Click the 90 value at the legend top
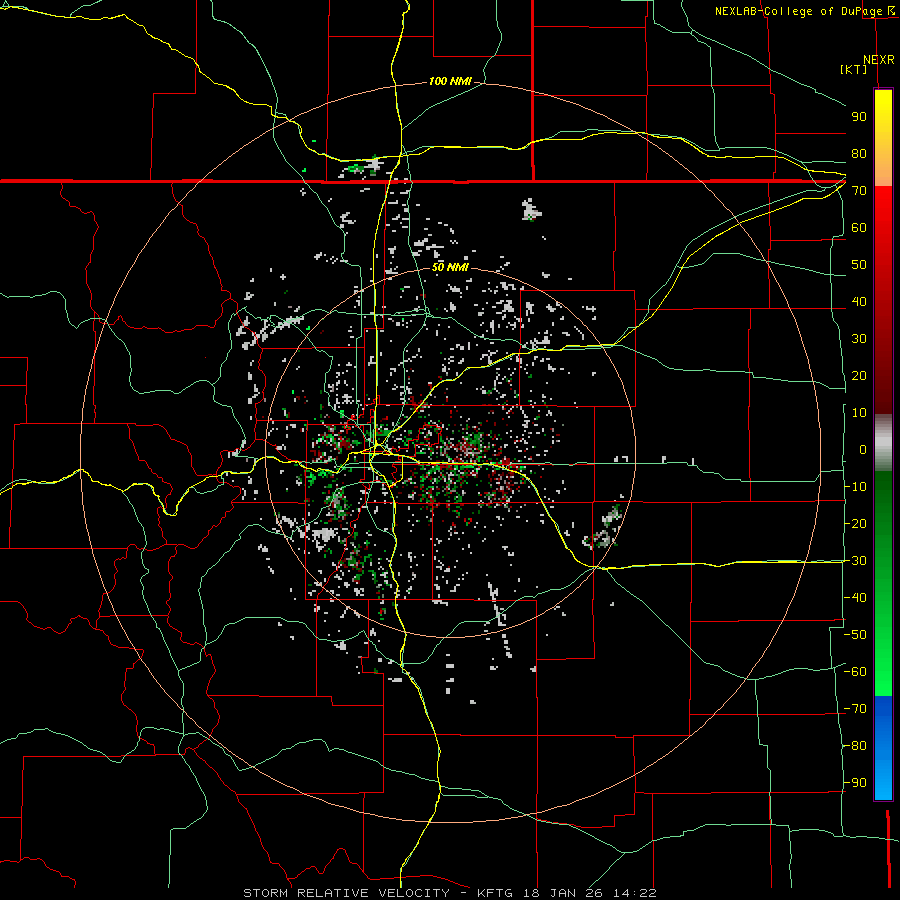 point(859,117)
